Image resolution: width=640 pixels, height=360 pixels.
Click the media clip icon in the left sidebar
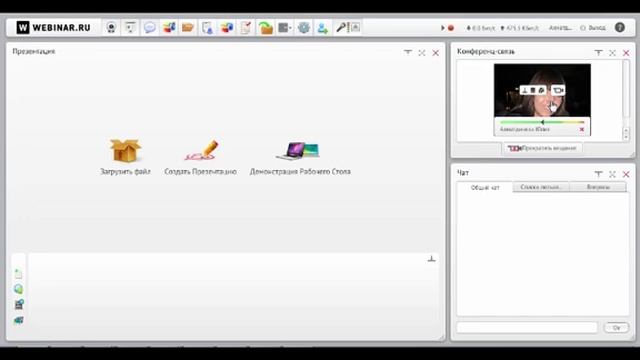tap(19, 304)
